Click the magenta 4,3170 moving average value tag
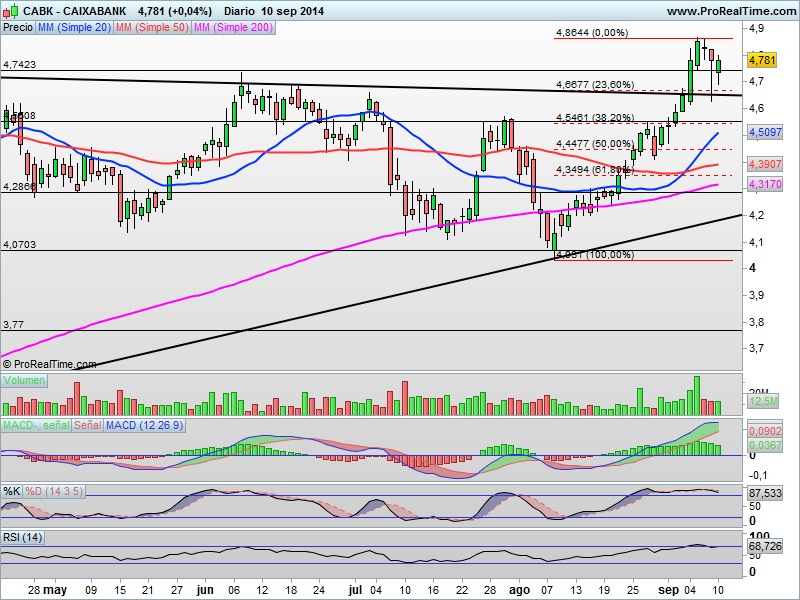This screenshot has height=600, width=800. (x=765, y=184)
